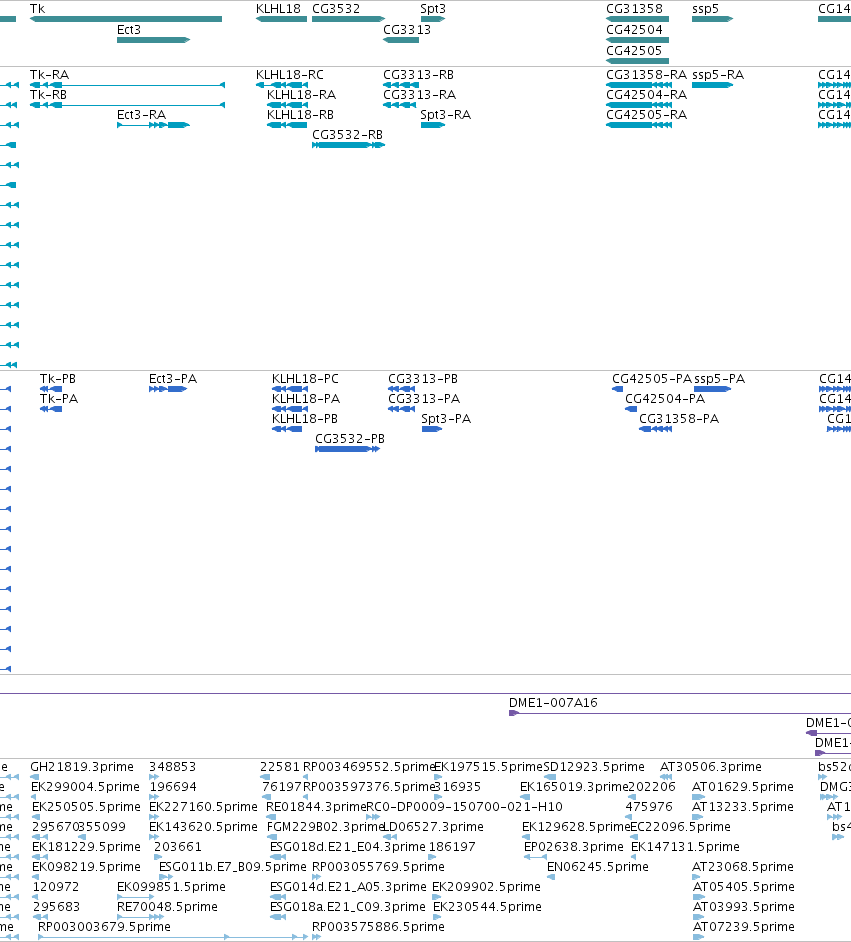Select the EC22096.5prime EST label
Viewport: 851px width, 942px height.
(680, 827)
